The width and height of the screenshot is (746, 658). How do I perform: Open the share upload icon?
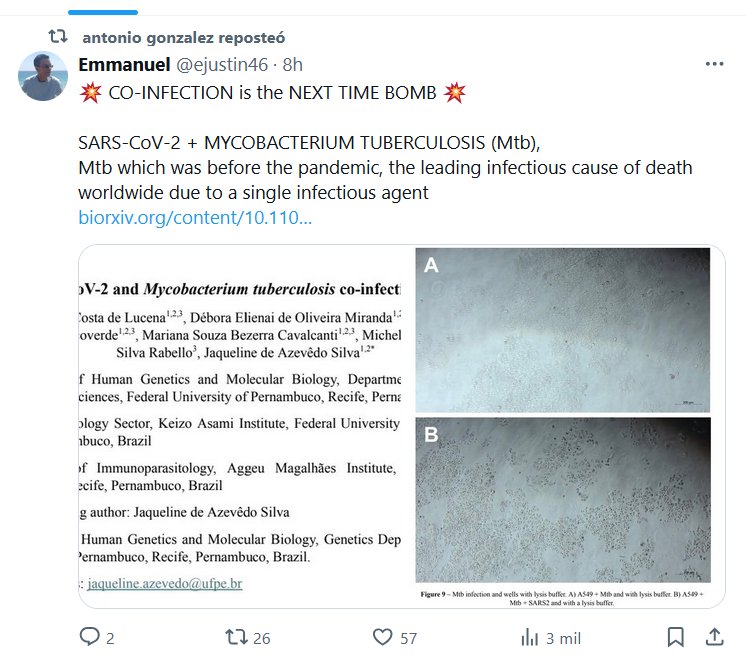click(x=715, y=637)
